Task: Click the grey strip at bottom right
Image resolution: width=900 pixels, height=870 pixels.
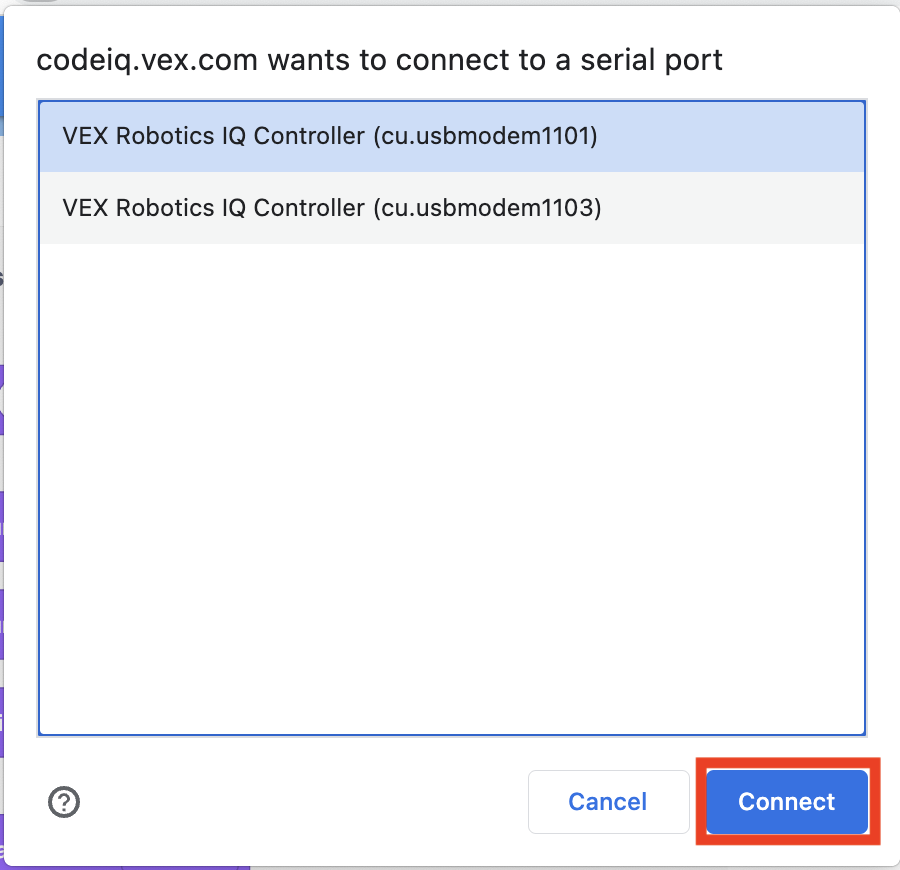Action: [x=600, y=862]
